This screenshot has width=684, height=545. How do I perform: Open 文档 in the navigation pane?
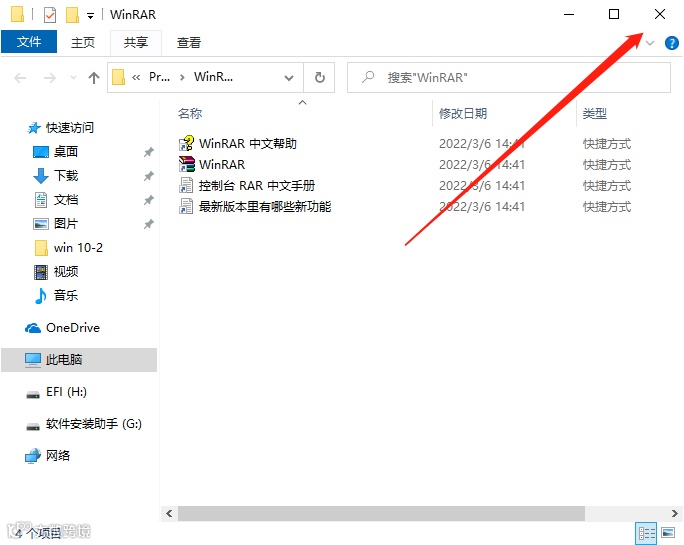tap(65, 200)
